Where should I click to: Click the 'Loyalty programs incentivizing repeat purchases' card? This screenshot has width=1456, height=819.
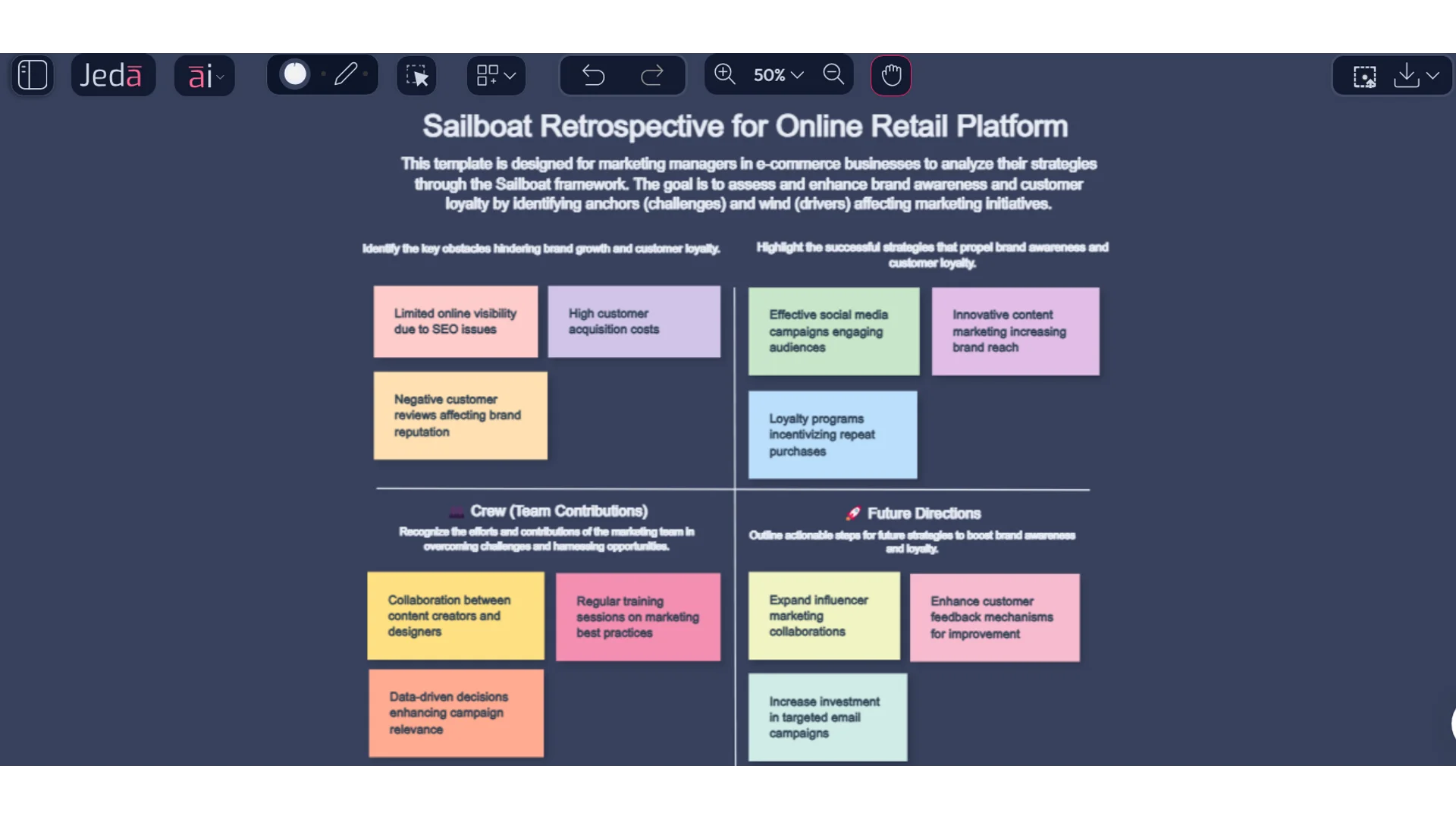coord(832,434)
